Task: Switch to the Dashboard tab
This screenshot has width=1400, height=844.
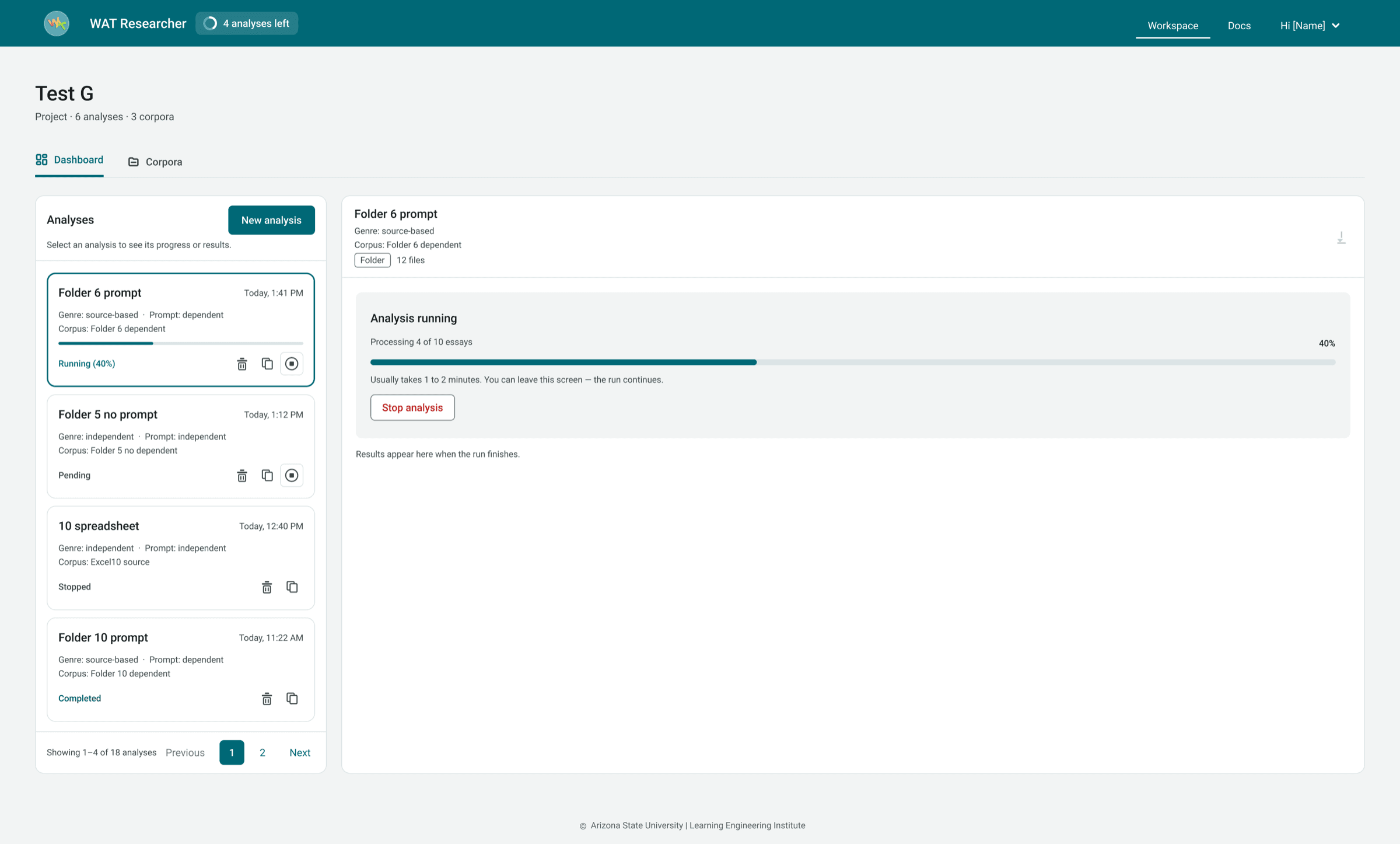Action: pyautogui.click(x=69, y=160)
